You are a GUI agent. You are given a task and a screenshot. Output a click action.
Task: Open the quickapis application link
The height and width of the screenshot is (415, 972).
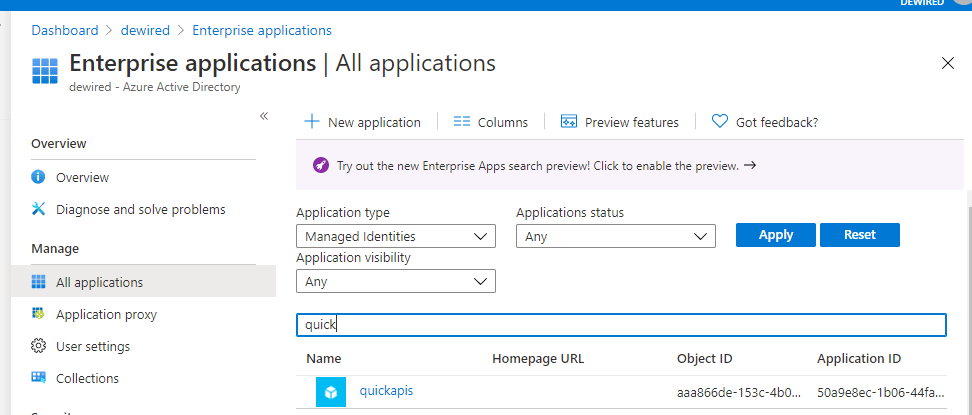click(386, 391)
